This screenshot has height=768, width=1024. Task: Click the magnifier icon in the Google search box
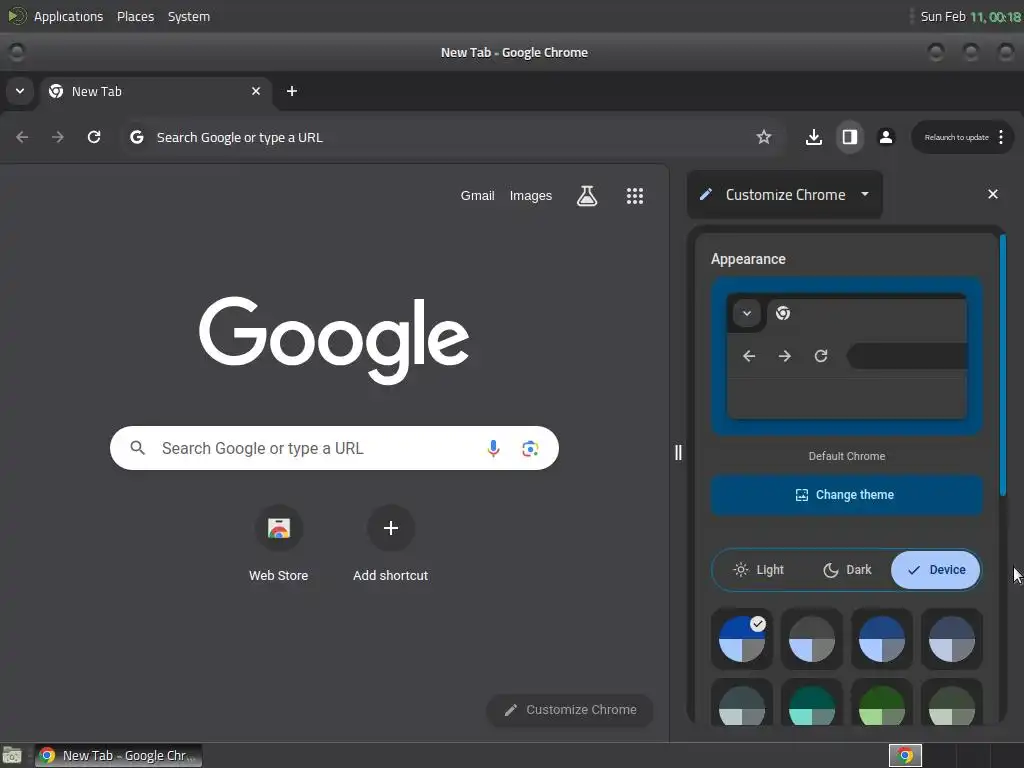138,448
